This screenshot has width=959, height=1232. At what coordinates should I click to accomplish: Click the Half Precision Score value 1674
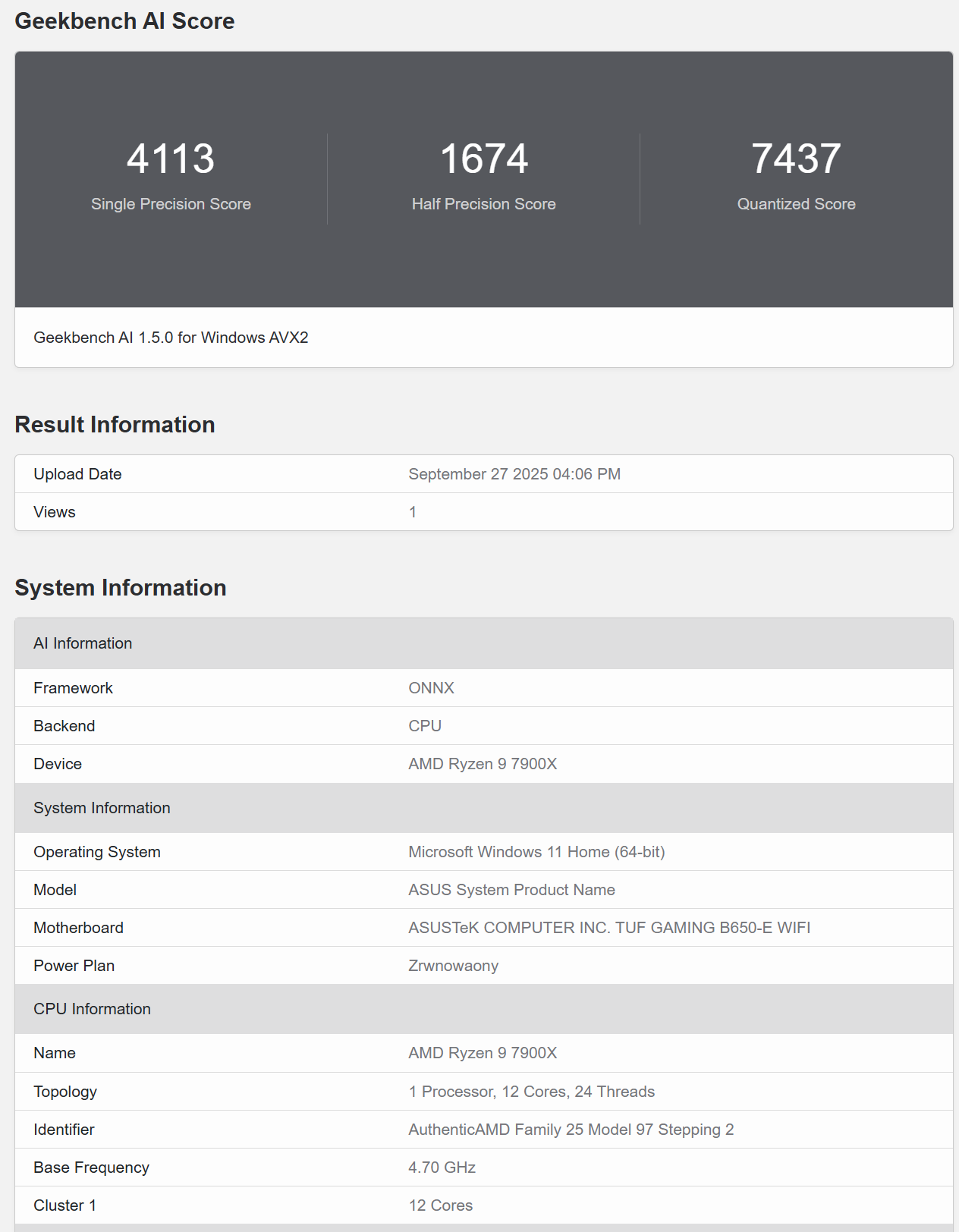[483, 159]
